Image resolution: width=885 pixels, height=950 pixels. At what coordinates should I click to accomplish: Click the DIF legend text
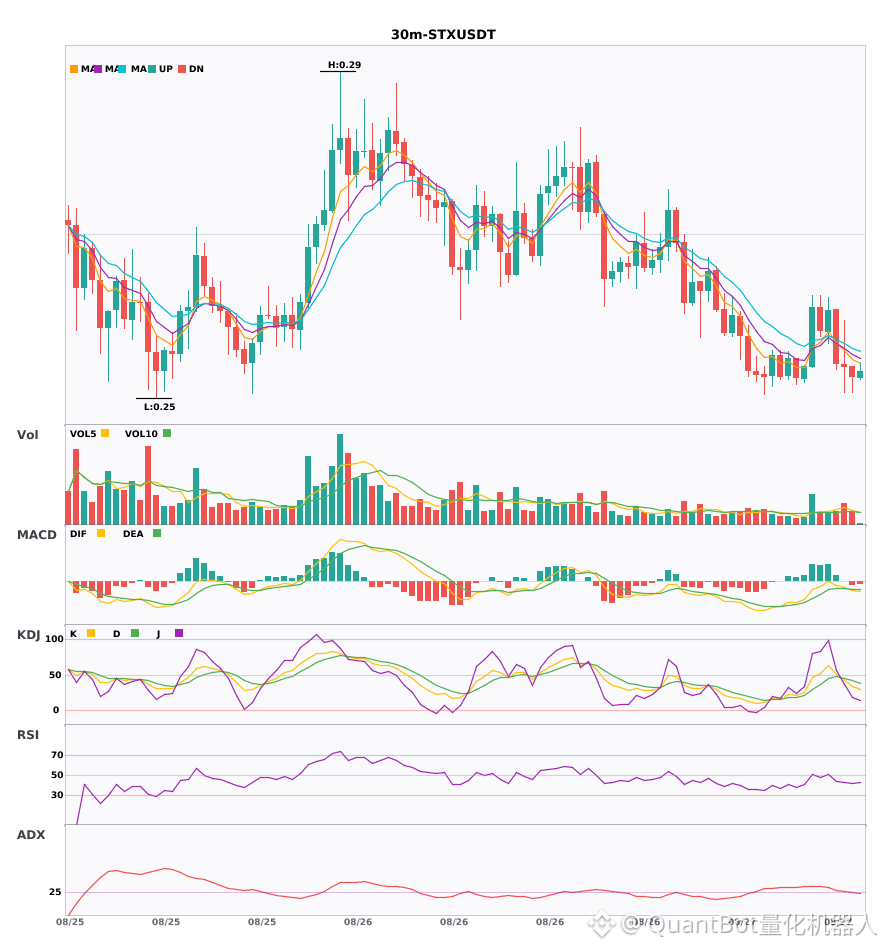tap(78, 534)
